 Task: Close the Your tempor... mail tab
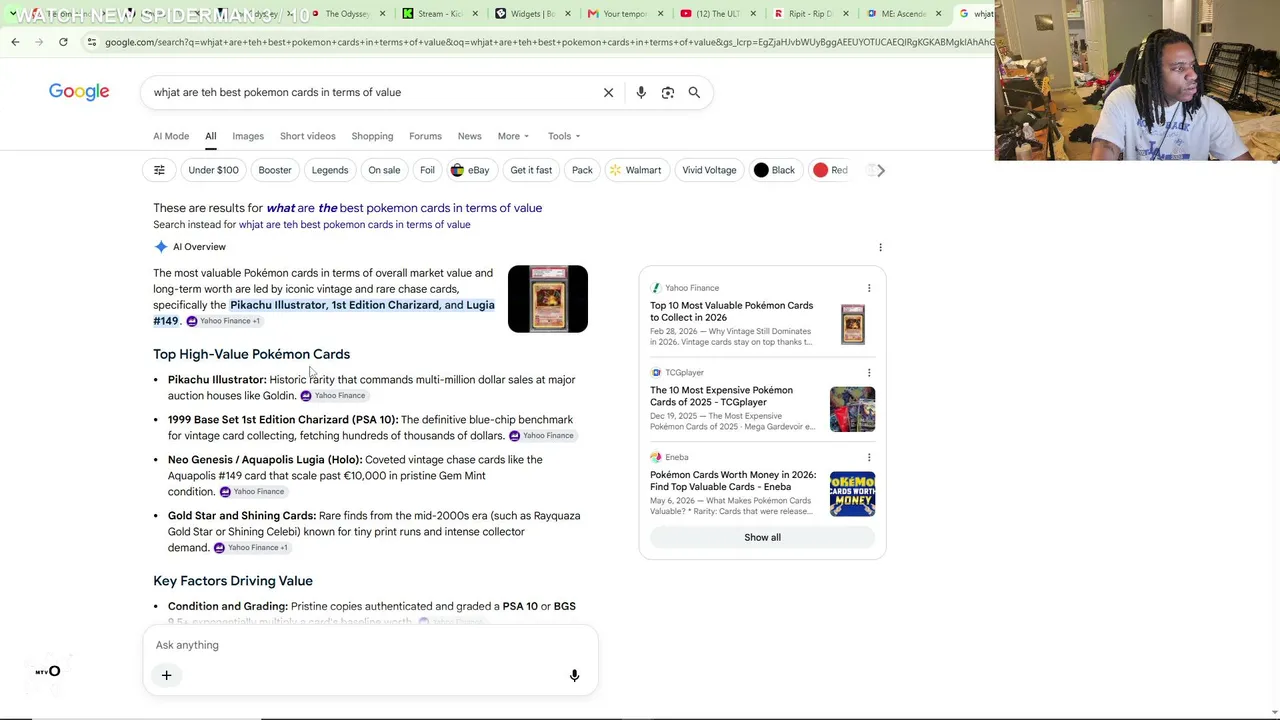[x=660, y=14]
